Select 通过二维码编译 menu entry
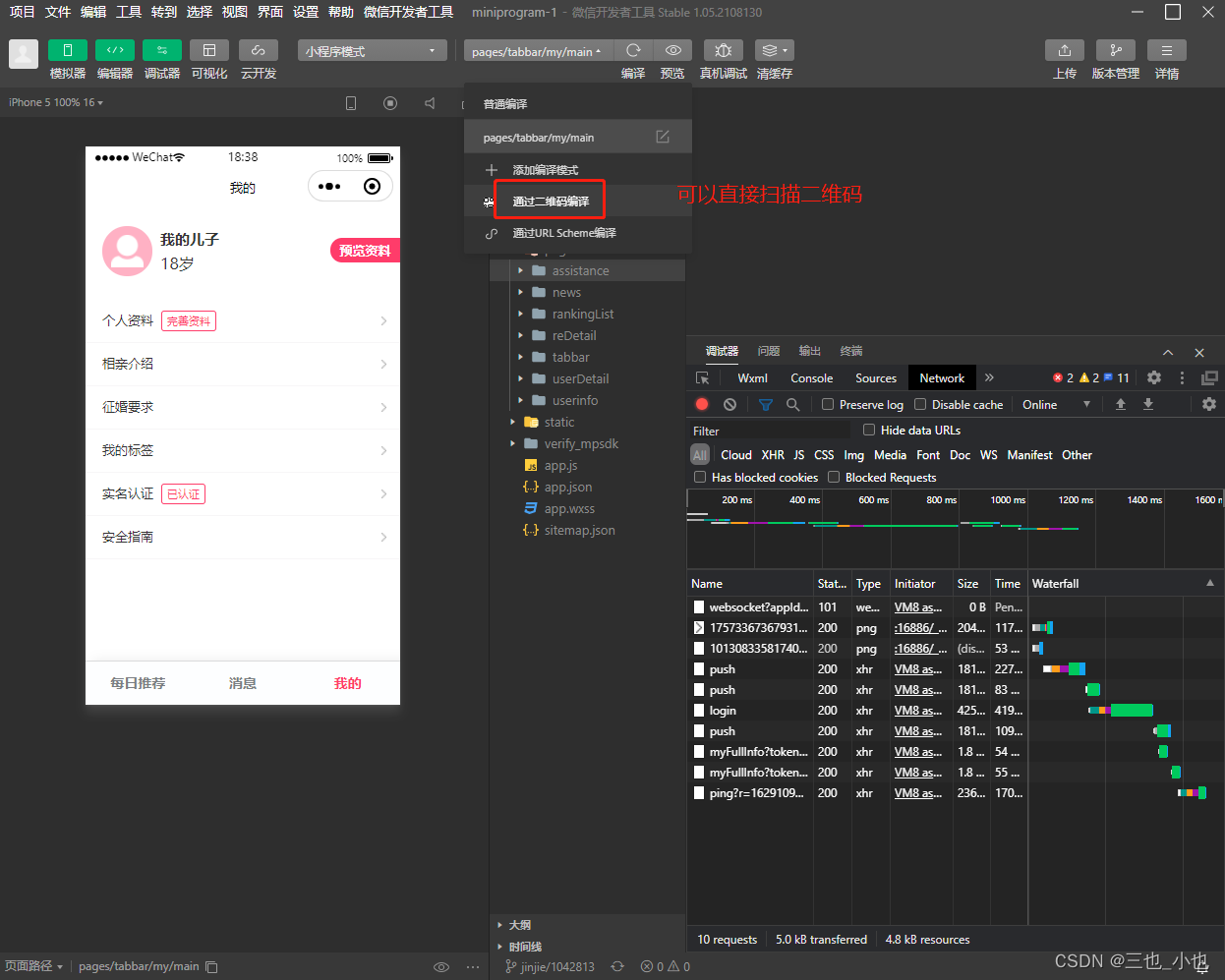 [551, 201]
